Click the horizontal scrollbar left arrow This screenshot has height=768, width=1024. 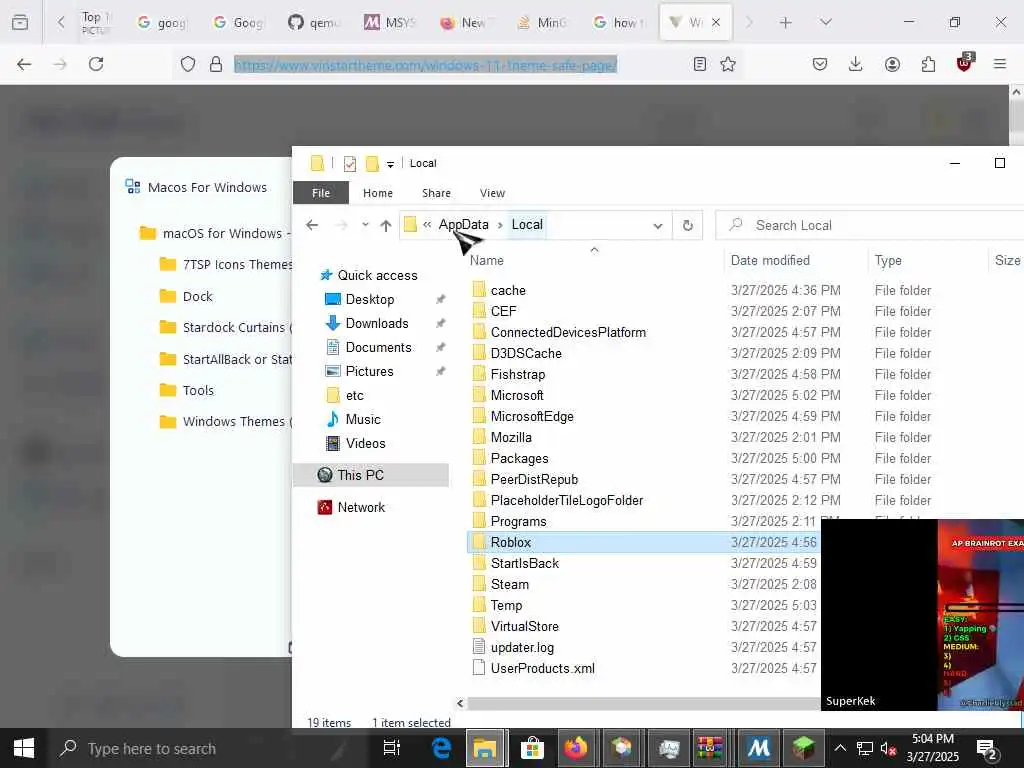[x=460, y=703]
